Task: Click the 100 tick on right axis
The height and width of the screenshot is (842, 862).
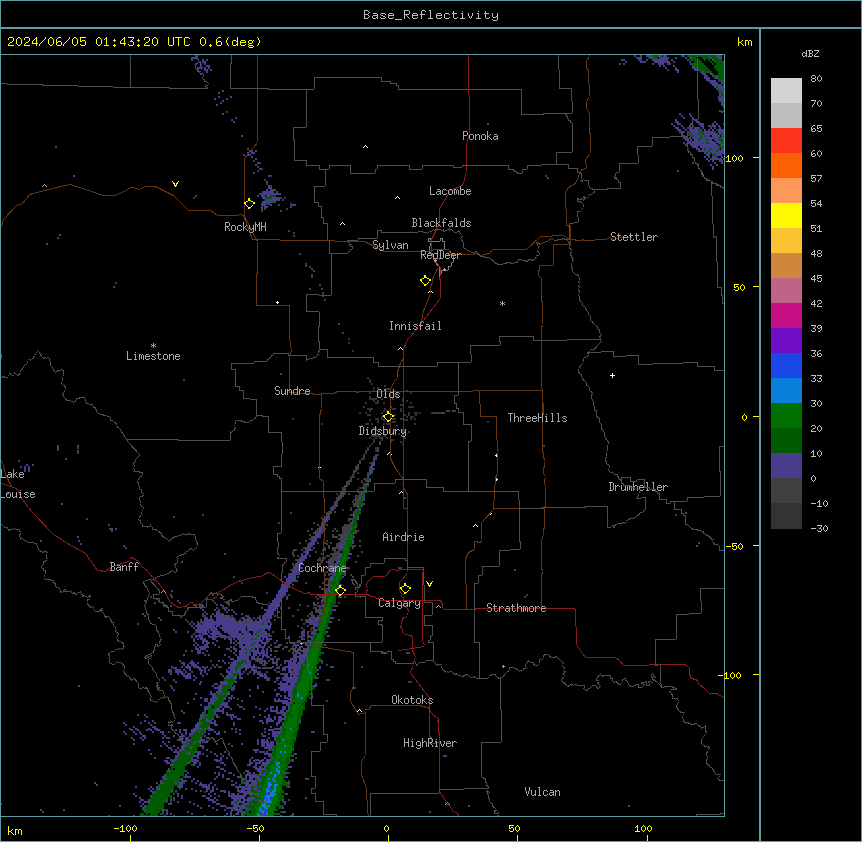Action: point(734,158)
